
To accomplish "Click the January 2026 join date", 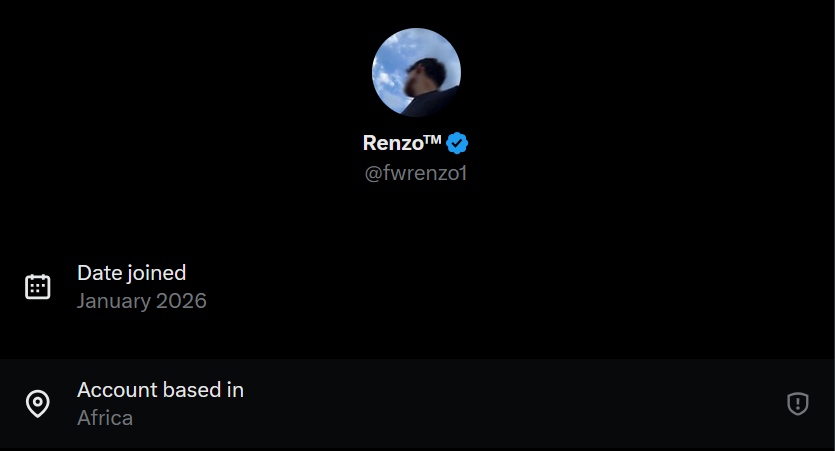I will coord(142,301).
